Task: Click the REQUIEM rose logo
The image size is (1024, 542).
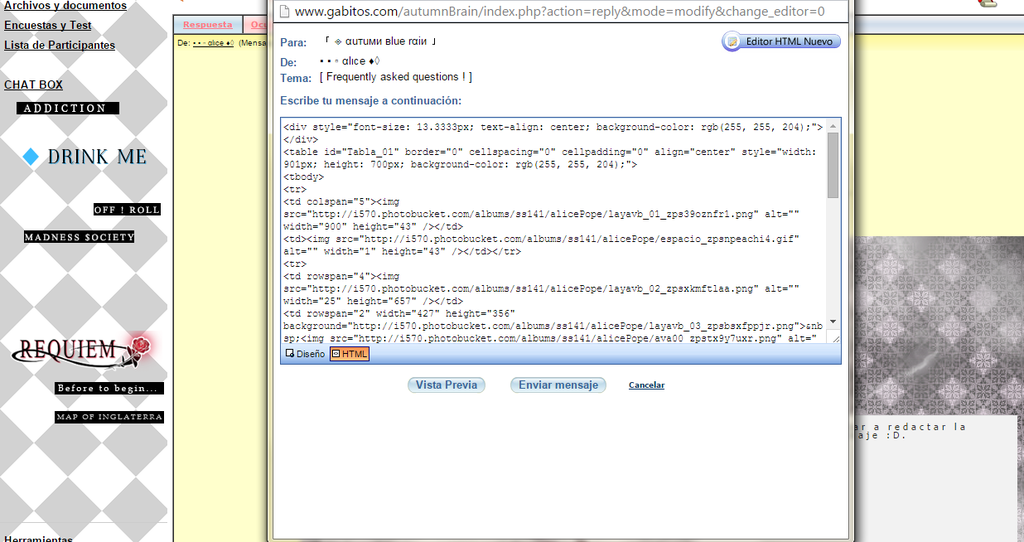Action: (x=85, y=350)
